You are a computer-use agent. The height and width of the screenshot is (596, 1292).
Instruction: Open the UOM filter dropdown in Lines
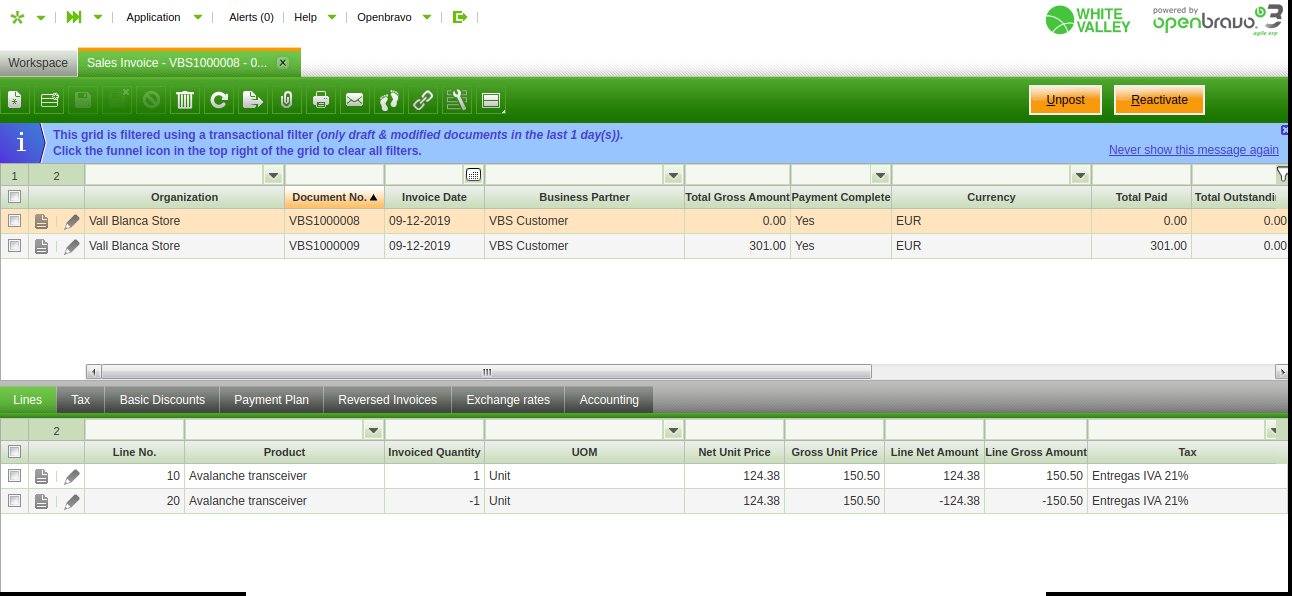[x=673, y=430]
